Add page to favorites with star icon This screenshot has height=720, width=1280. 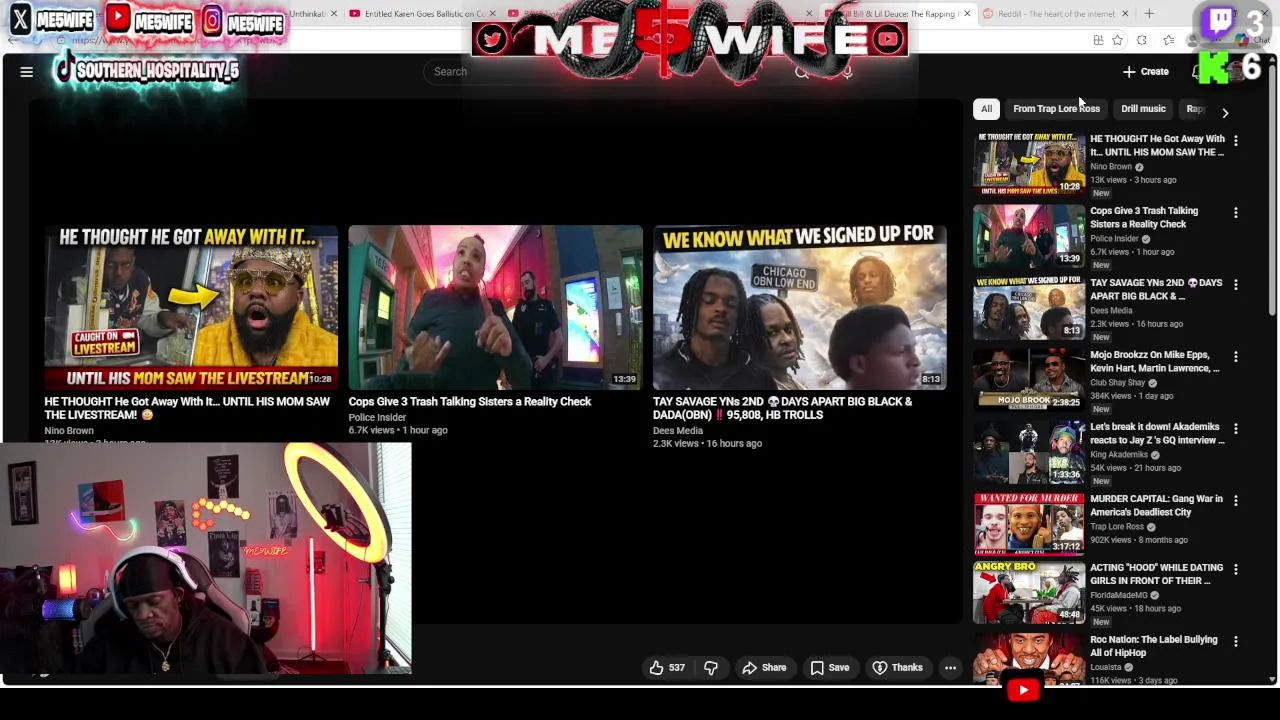pos(1117,40)
